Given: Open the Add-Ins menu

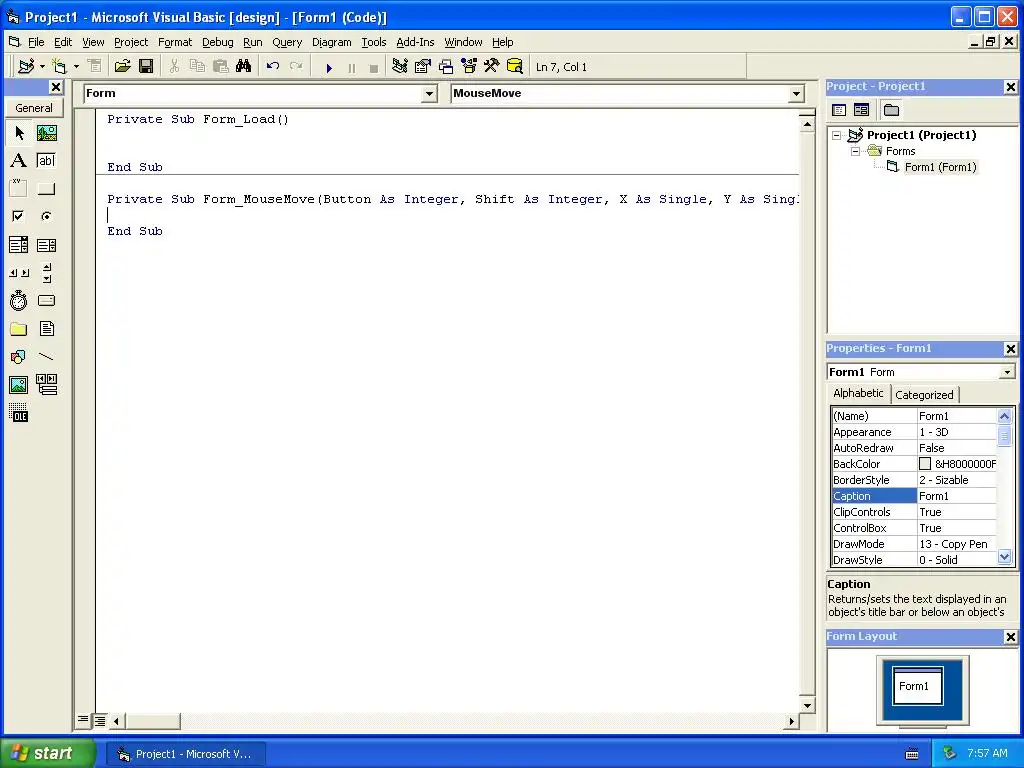Looking at the screenshot, I should 415,42.
